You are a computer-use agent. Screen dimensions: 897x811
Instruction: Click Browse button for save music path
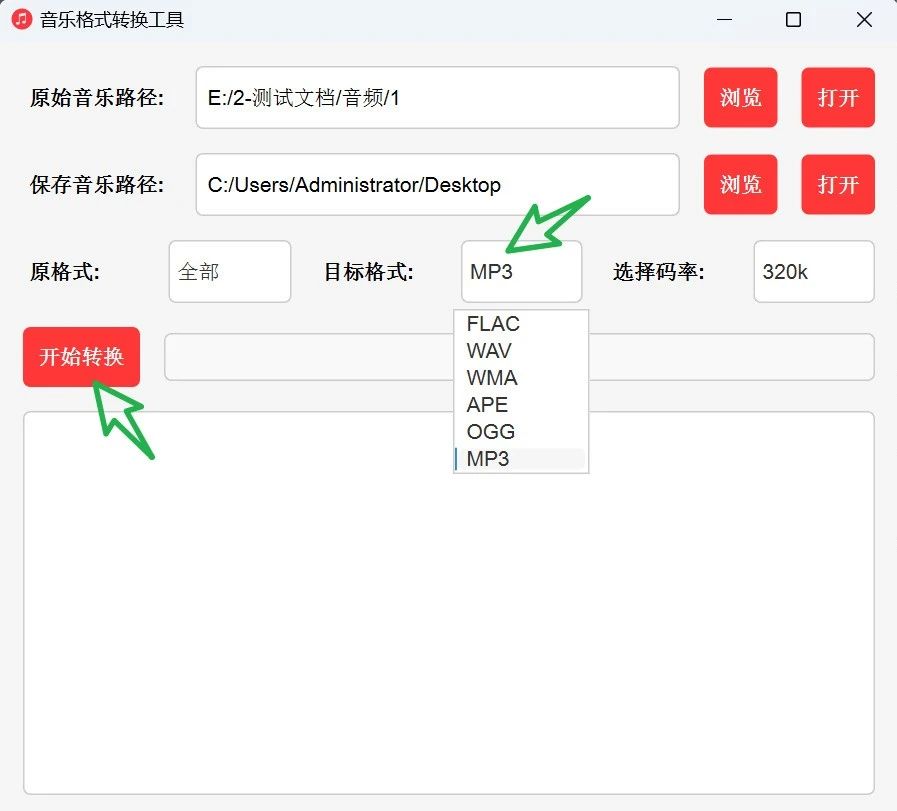coord(740,184)
